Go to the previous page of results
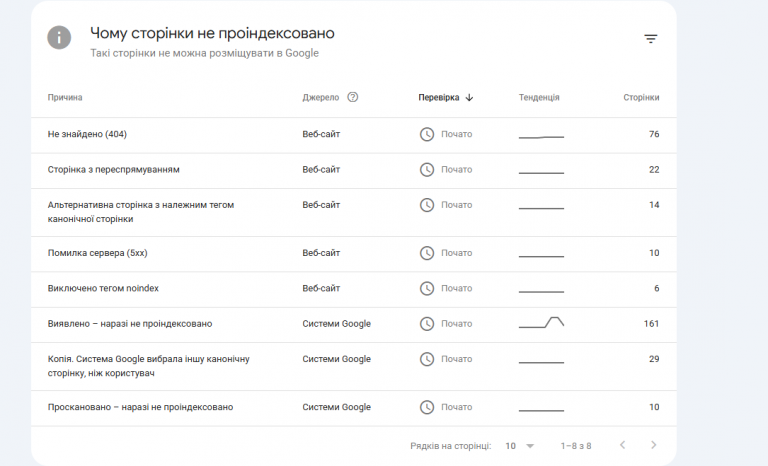The image size is (768, 466). coord(623,445)
